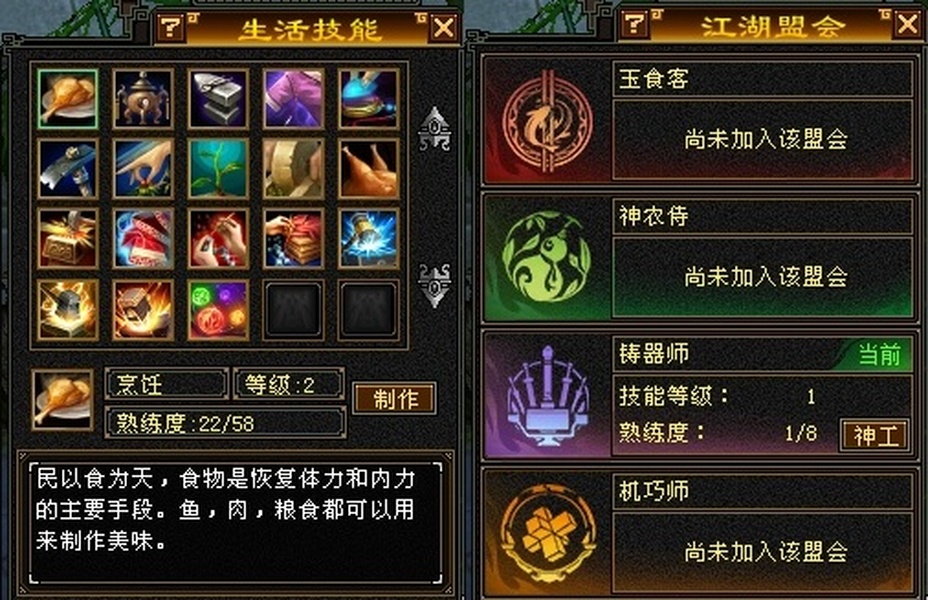
Task: Click the red gift wrapping skill icon
Action: tap(143, 239)
